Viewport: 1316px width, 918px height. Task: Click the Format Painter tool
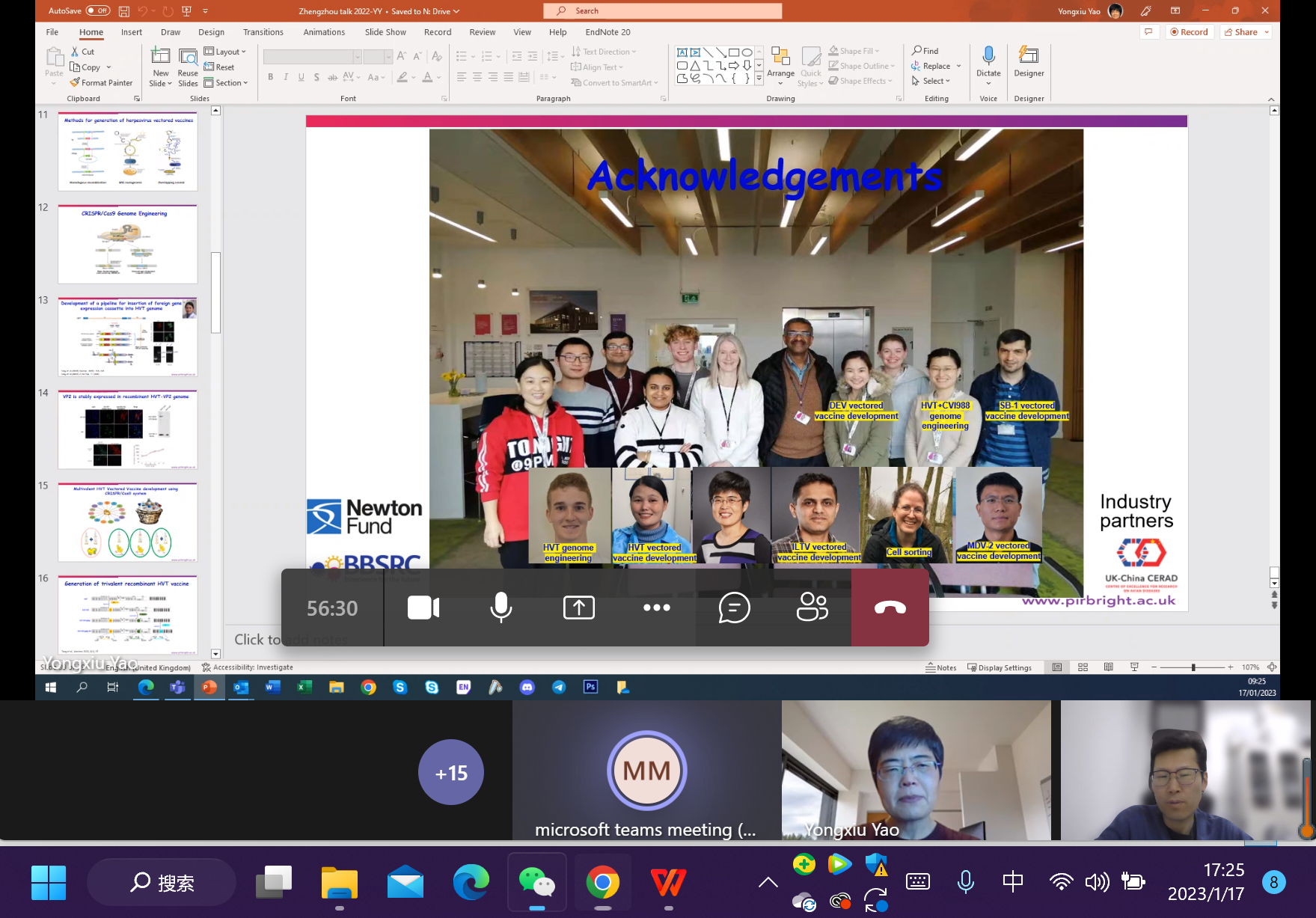tap(102, 83)
